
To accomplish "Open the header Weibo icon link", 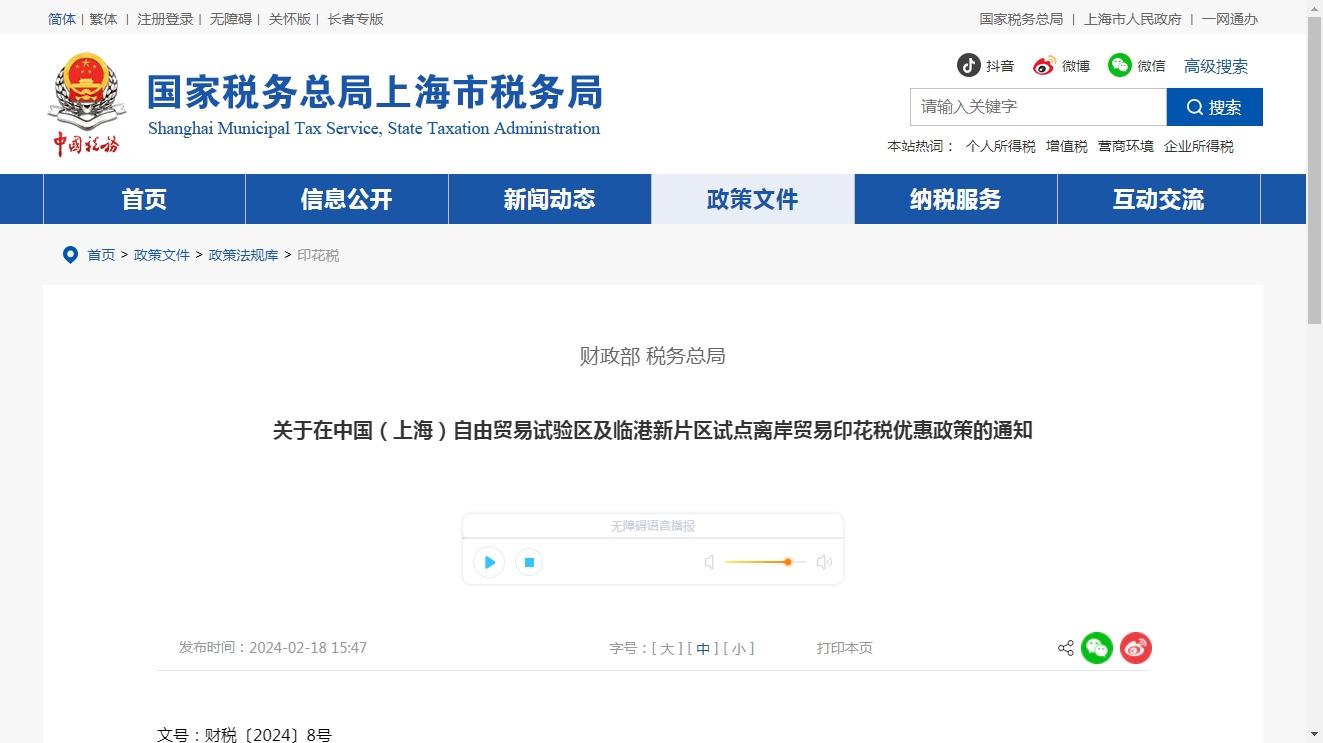I will (1045, 65).
